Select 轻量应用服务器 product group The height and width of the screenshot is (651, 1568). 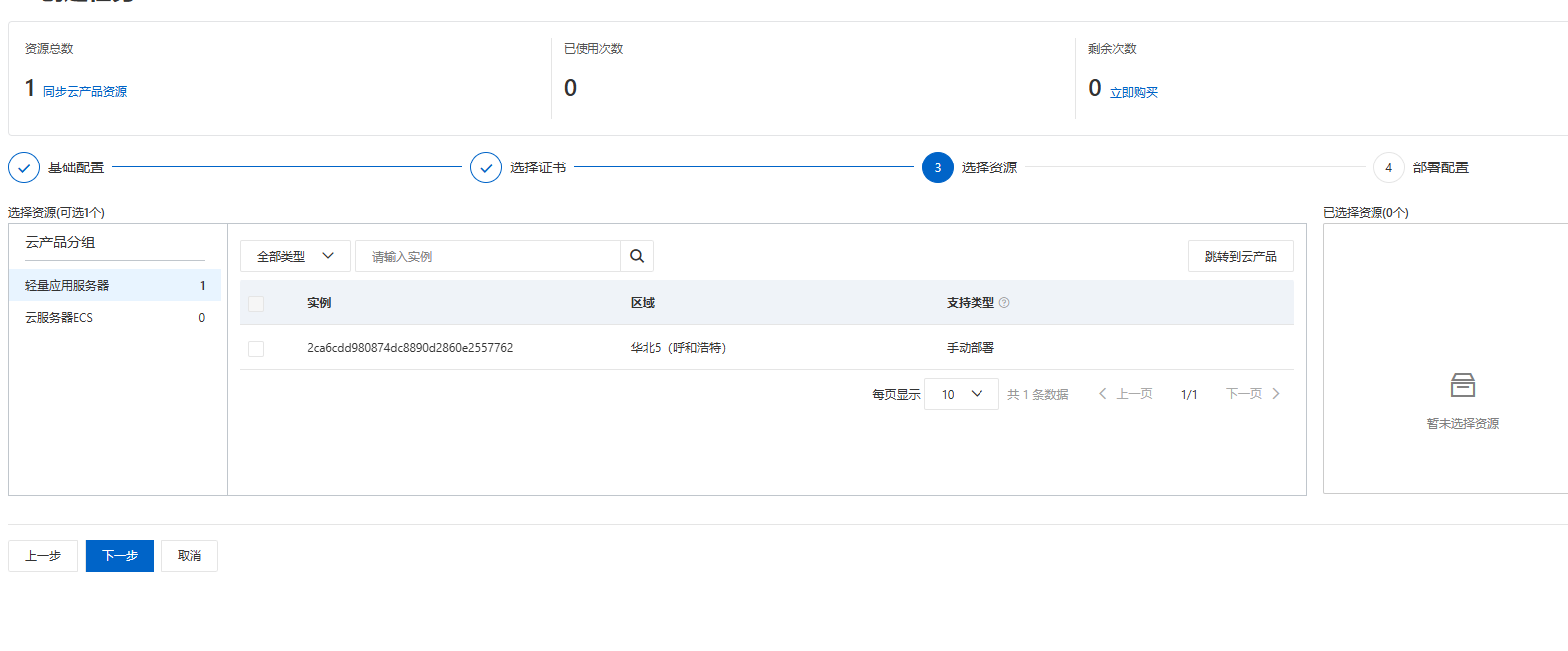[115, 285]
